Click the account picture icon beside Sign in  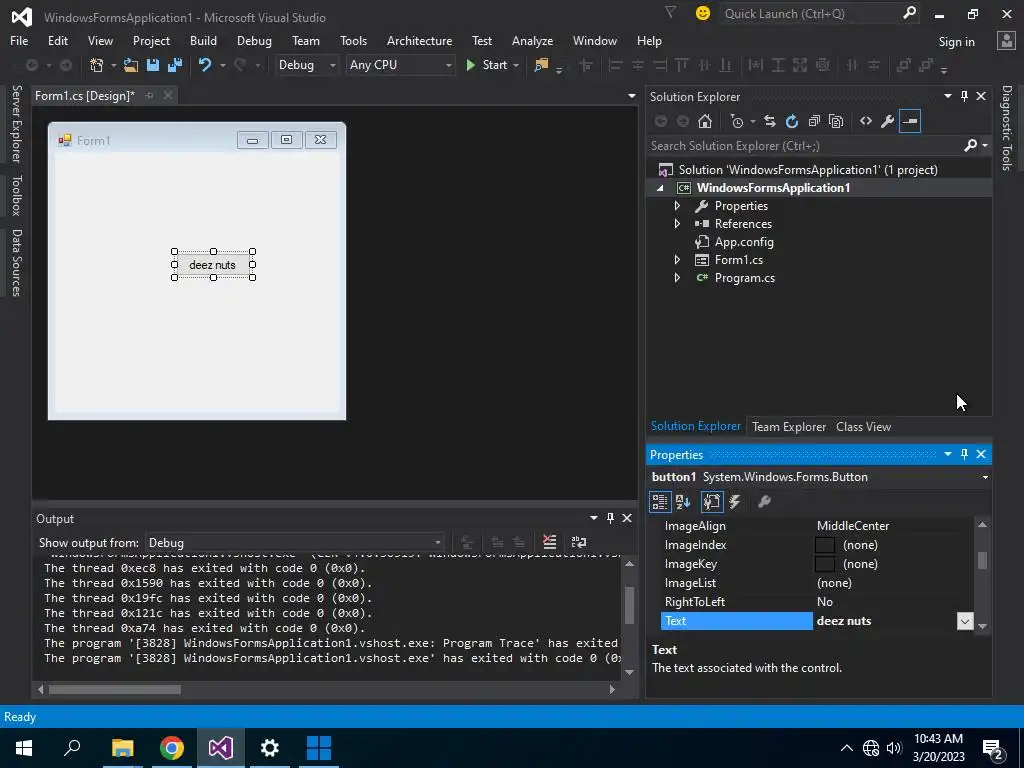click(1006, 40)
